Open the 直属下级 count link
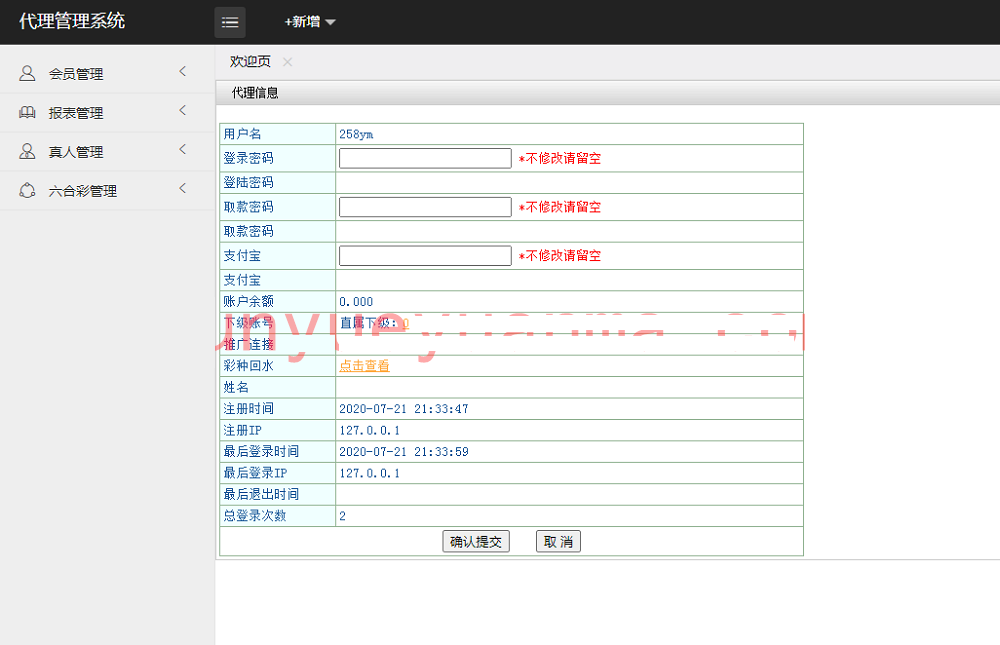 [x=405, y=323]
